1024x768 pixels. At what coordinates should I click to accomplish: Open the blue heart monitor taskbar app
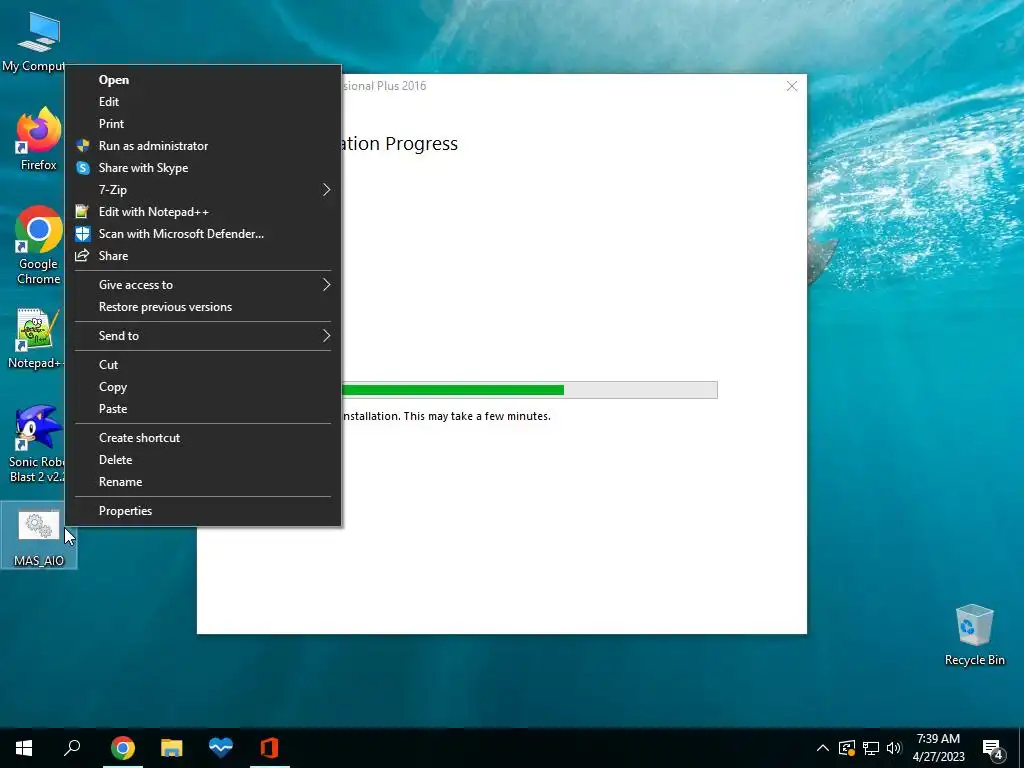click(221, 748)
